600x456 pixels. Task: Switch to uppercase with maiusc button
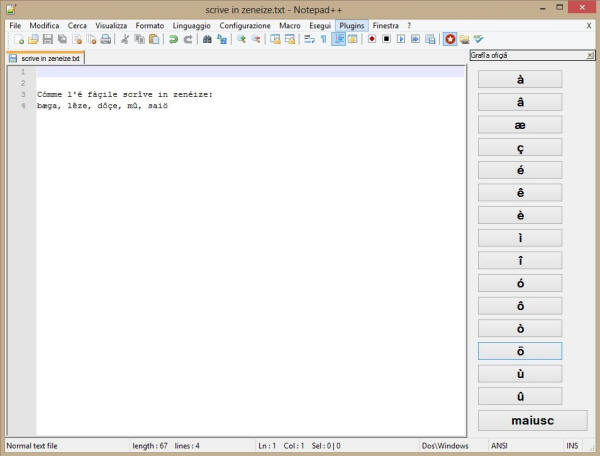[533, 420]
